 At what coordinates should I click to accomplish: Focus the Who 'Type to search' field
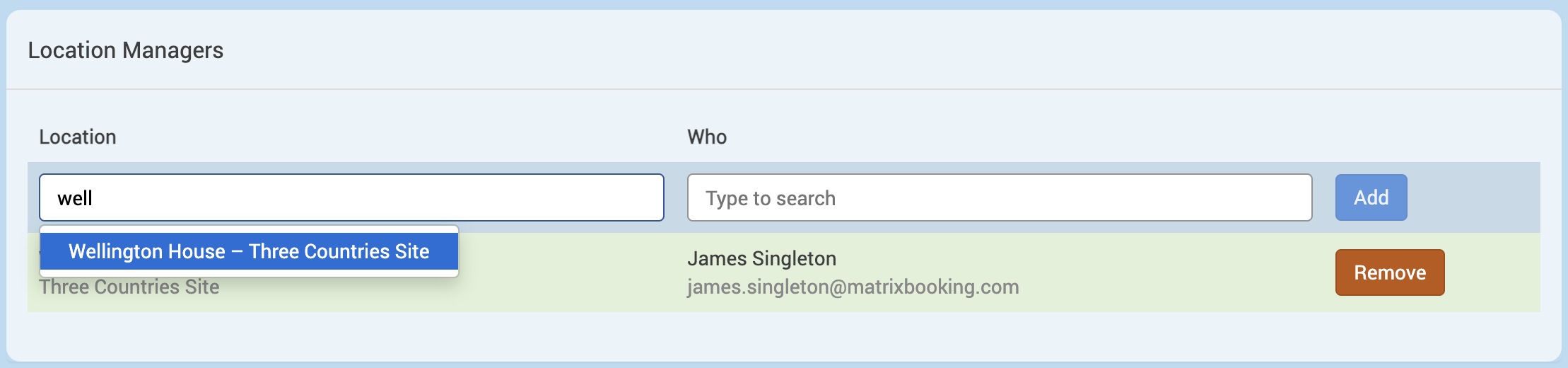point(999,197)
